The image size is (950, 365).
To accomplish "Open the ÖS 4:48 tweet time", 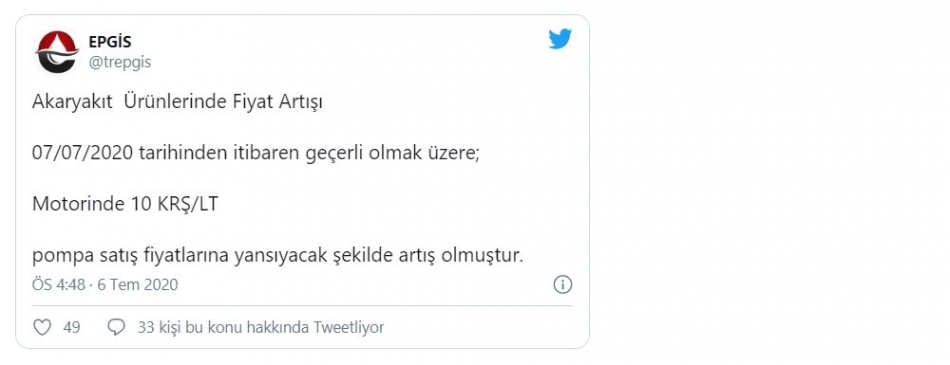I will pyautogui.click(x=58, y=284).
